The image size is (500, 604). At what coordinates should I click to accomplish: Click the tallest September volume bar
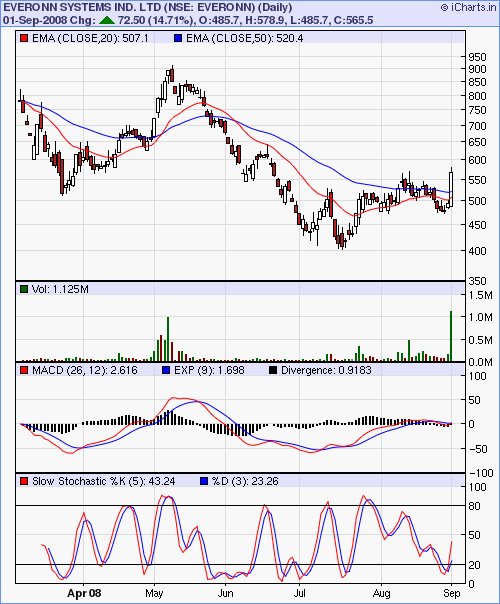click(x=451, y=336)
